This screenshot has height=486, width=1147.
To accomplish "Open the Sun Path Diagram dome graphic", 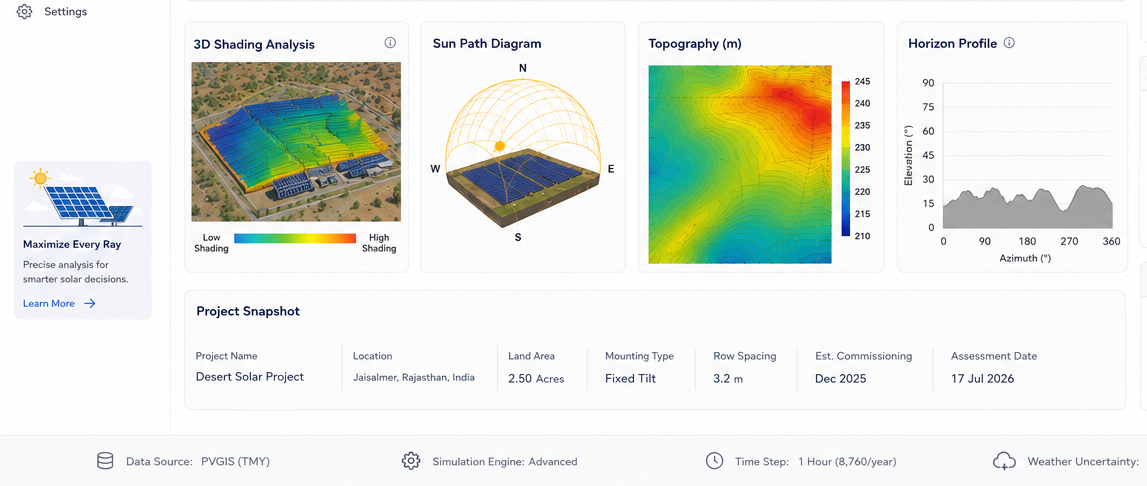I will 522,151.
